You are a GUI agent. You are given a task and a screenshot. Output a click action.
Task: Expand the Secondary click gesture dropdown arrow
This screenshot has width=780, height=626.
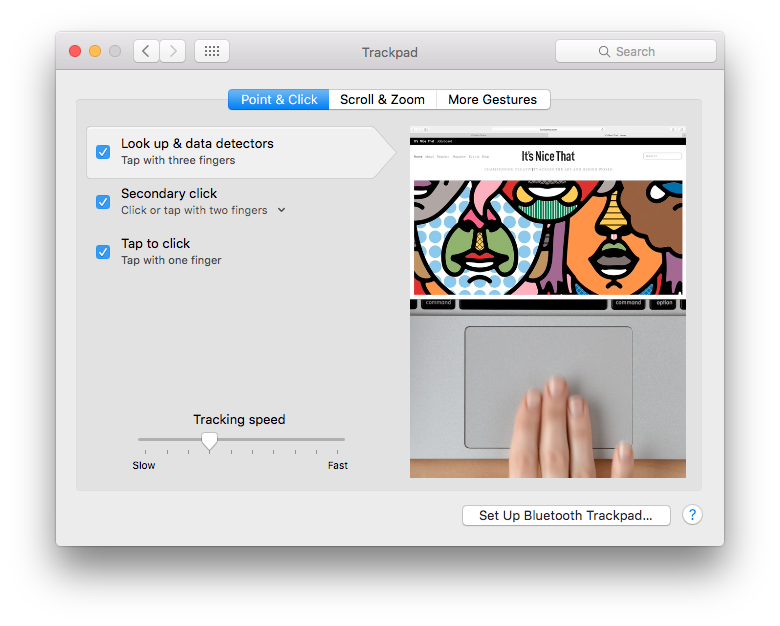(281, 210)
